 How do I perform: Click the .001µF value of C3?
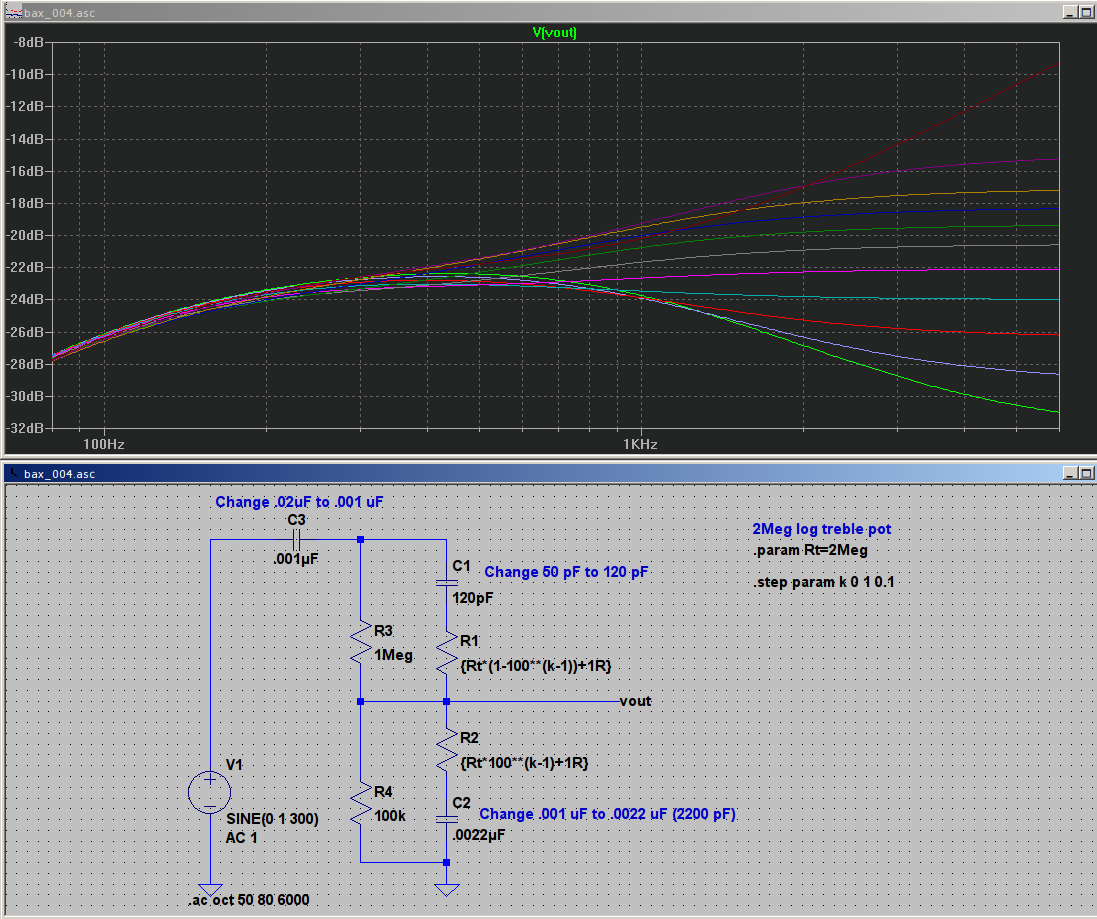(x=296, y=559)
